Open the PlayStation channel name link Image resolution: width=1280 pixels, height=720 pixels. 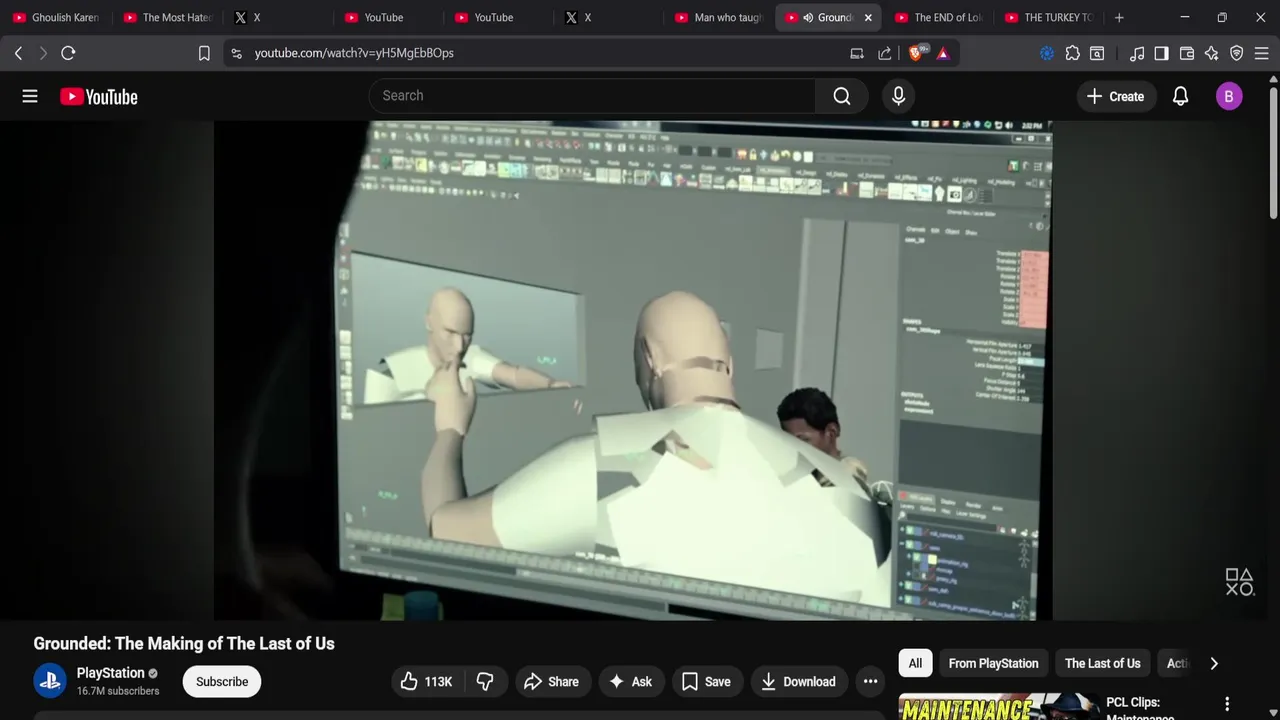click(x=111, y=673)
